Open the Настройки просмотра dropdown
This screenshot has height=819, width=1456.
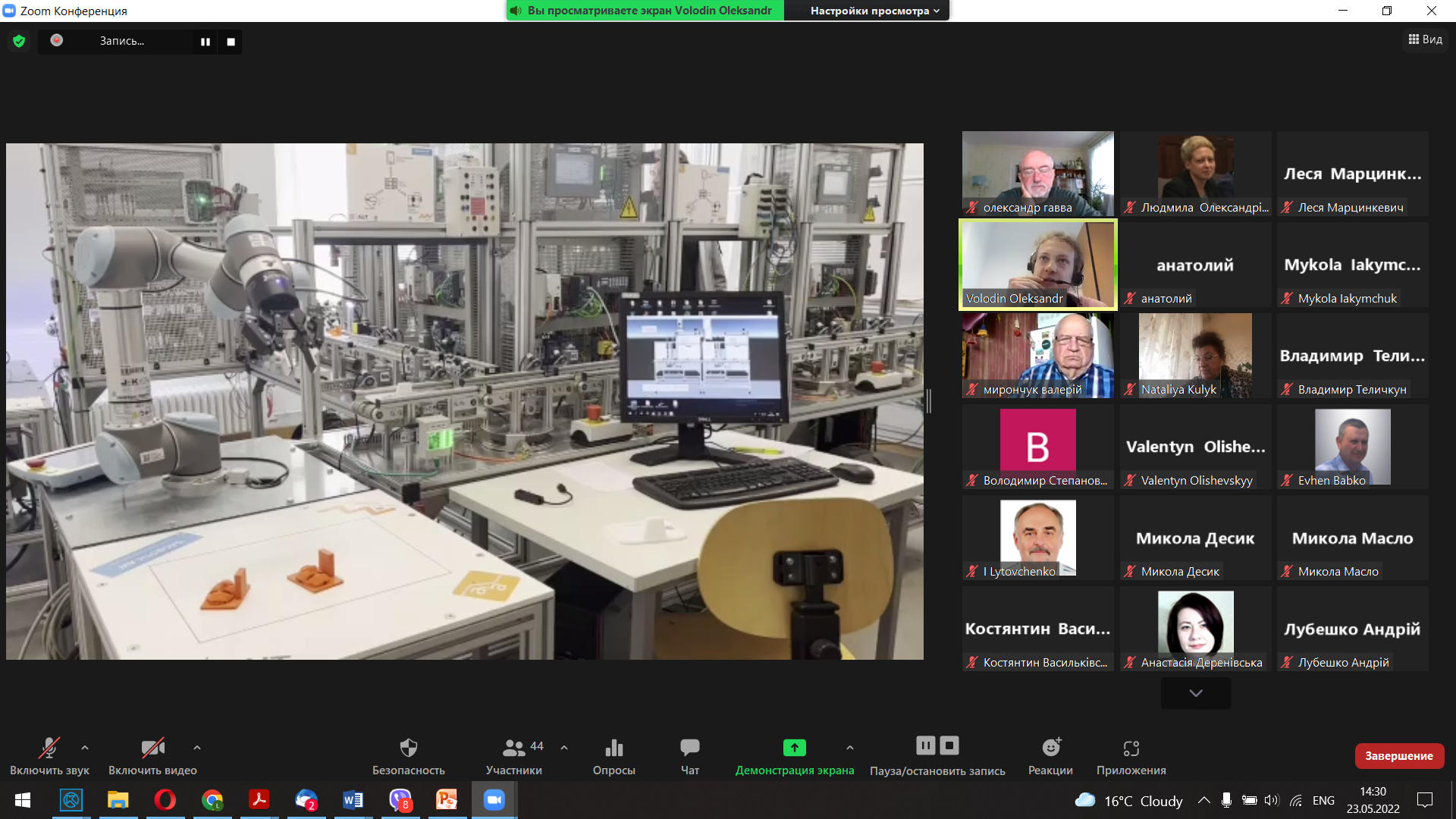(874, 11)
